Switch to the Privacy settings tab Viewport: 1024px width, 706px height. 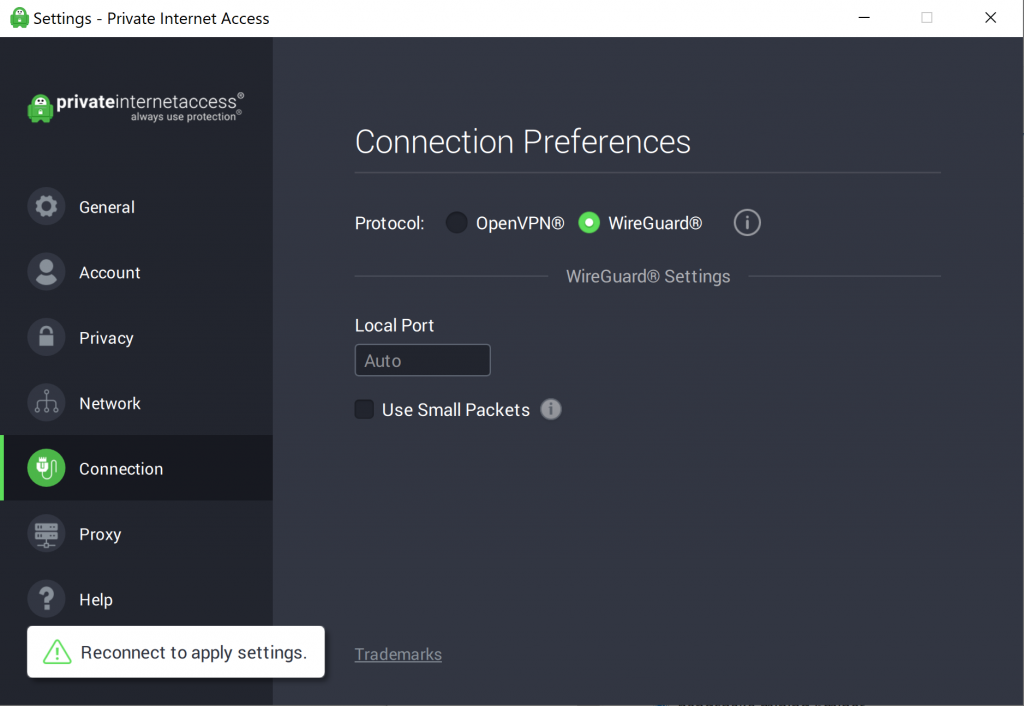[106, 338]
